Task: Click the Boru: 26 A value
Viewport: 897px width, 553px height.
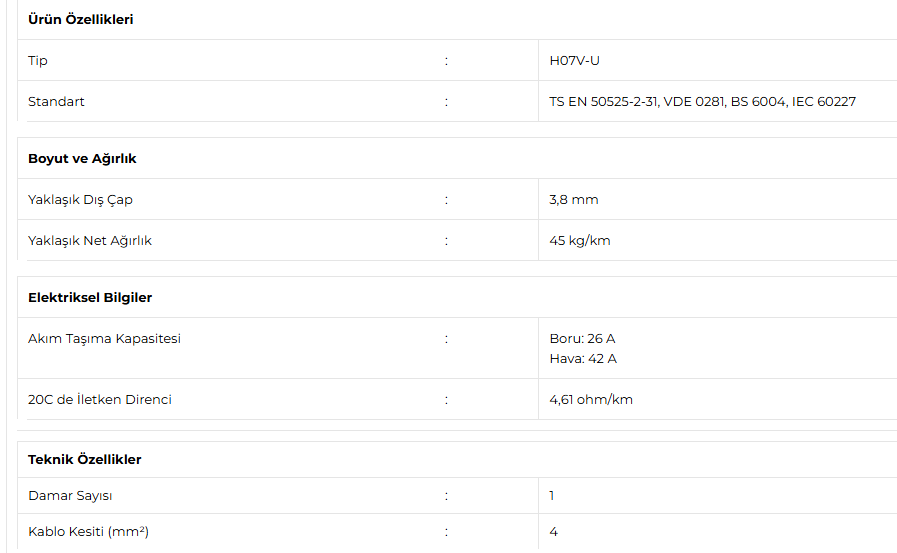Action: point(582,339)
